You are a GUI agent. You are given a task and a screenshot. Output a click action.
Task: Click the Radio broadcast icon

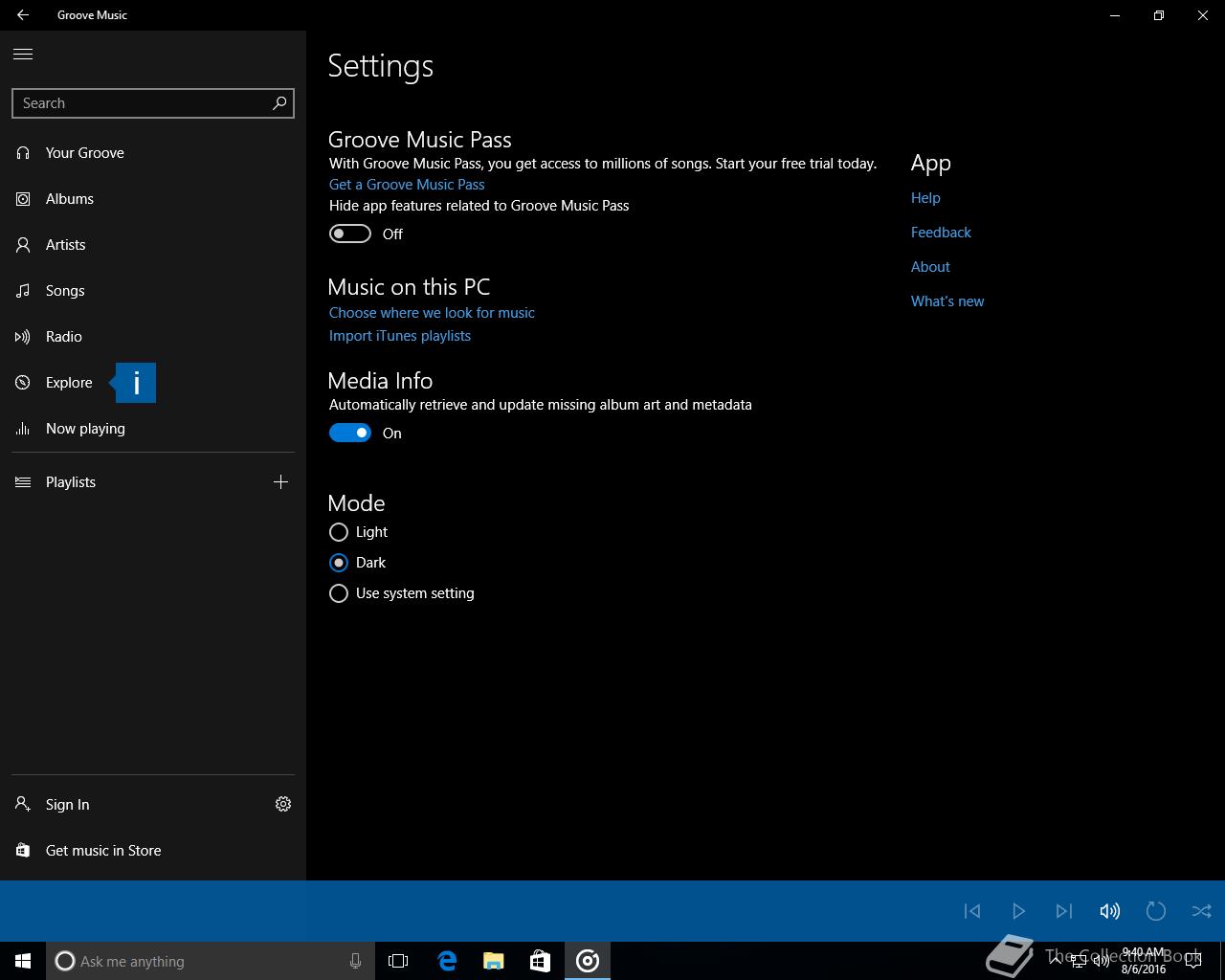23,337
